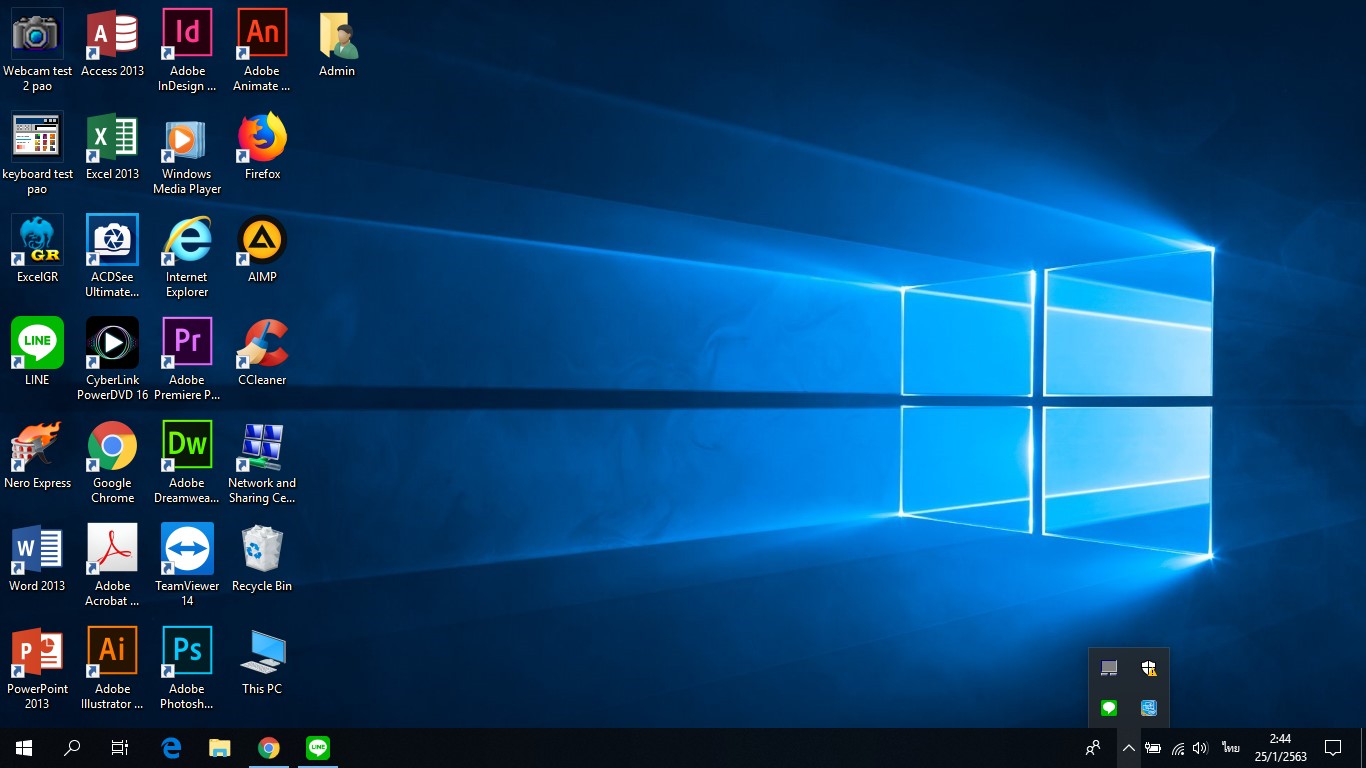Collapse the hidden icons tray chevron
This screenshot has height=768, width=1366.
1128,748
